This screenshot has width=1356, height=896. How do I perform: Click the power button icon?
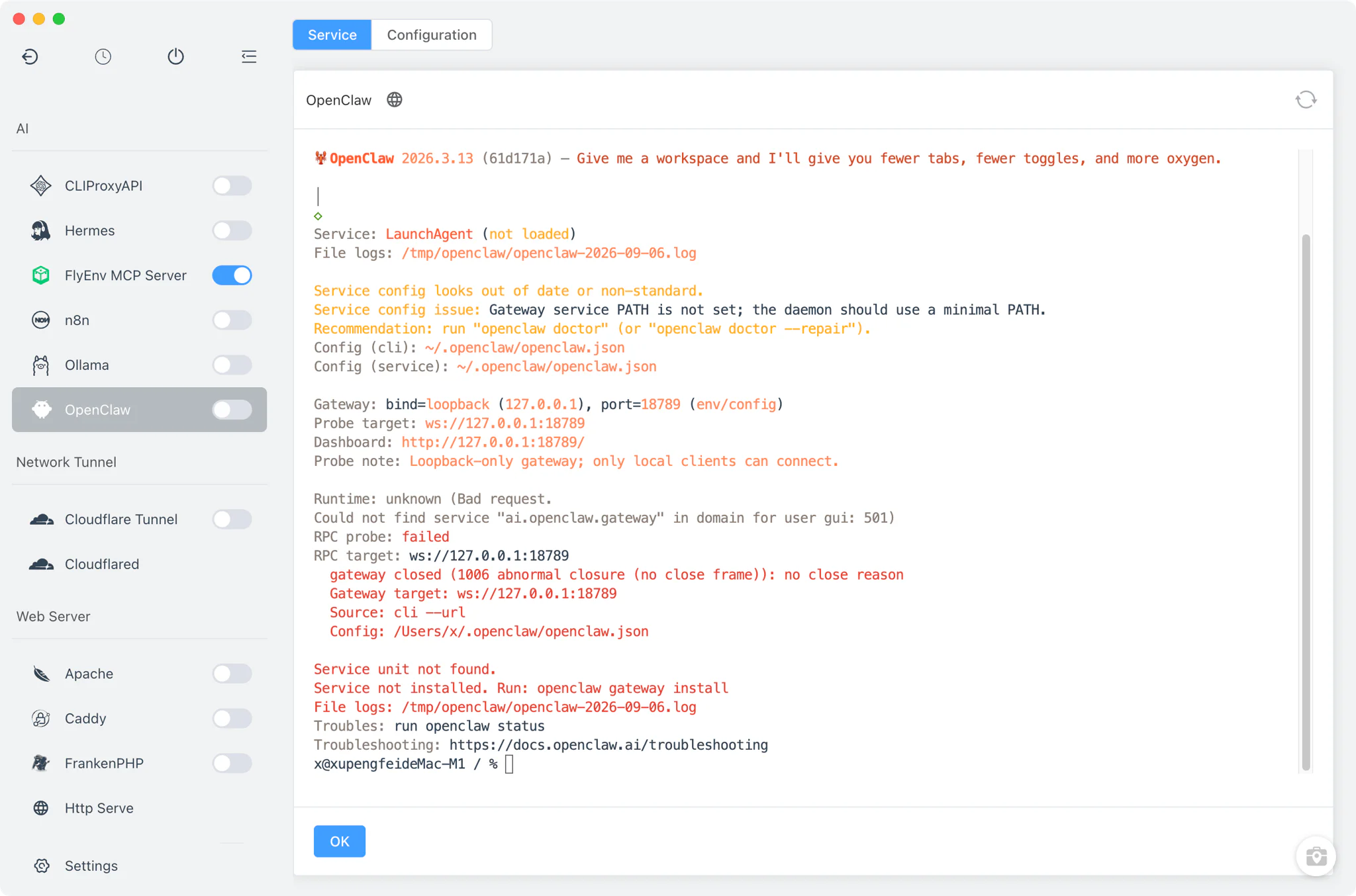[x=175, y=57]
